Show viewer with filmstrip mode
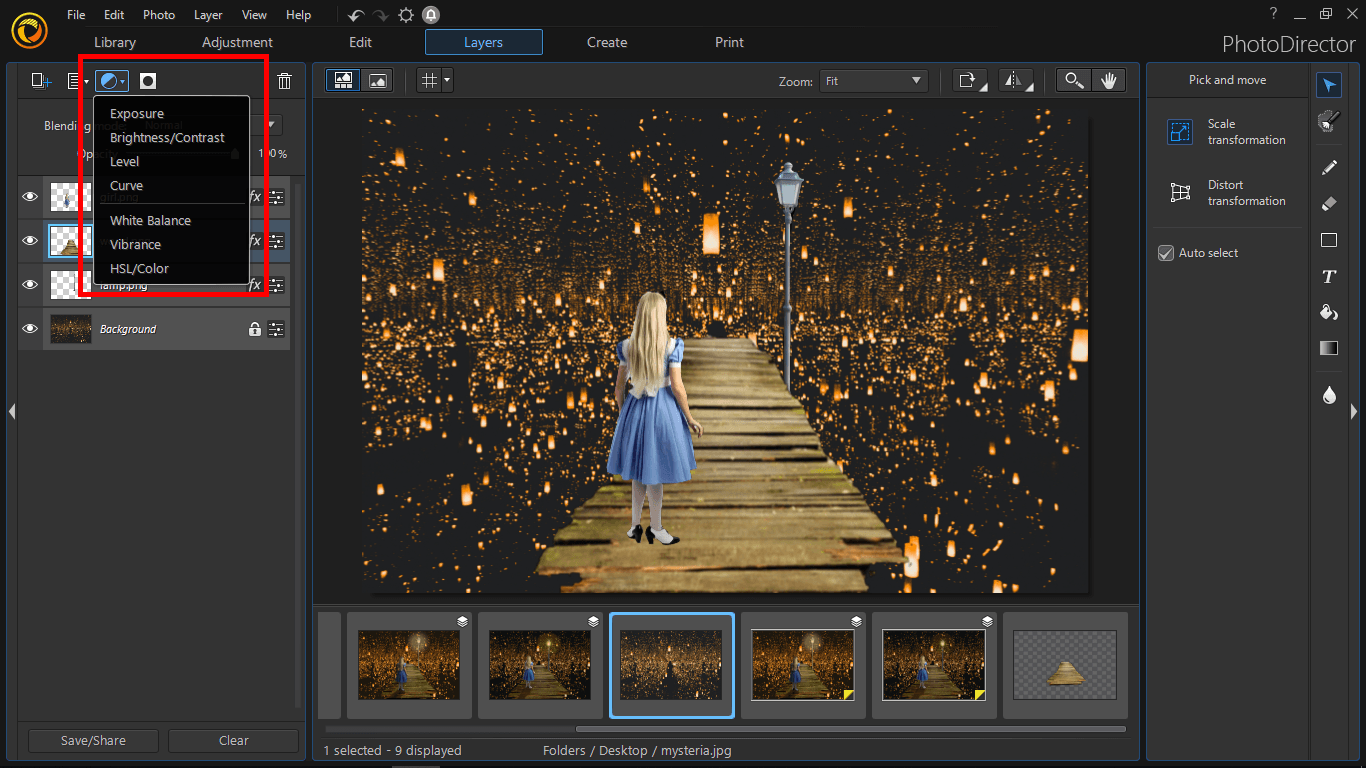 [344, 81]
